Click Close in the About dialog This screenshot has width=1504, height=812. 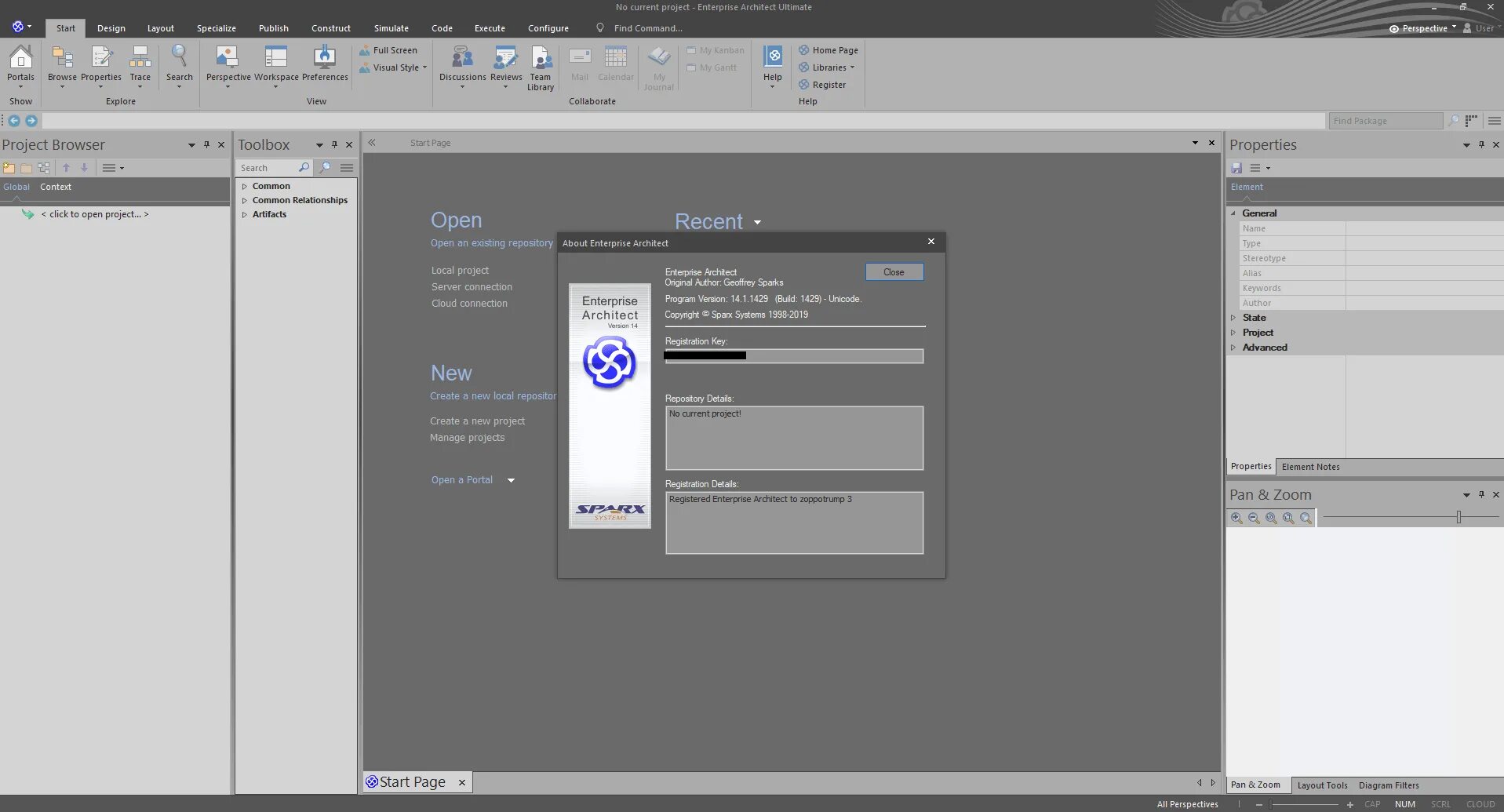894,272
